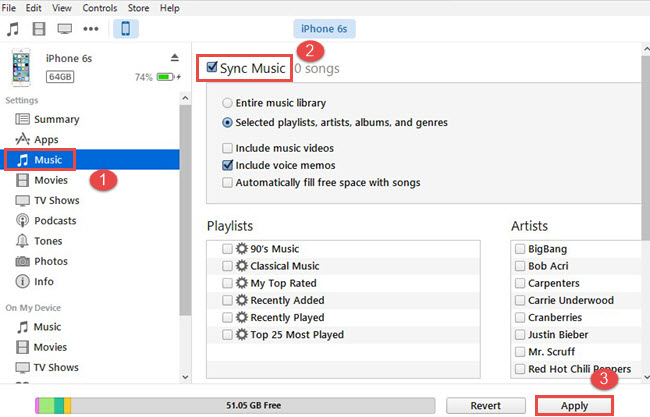Open the Controls menu
Screen dimensions: 650x417
pyautogui.click(x=100, y=8)
